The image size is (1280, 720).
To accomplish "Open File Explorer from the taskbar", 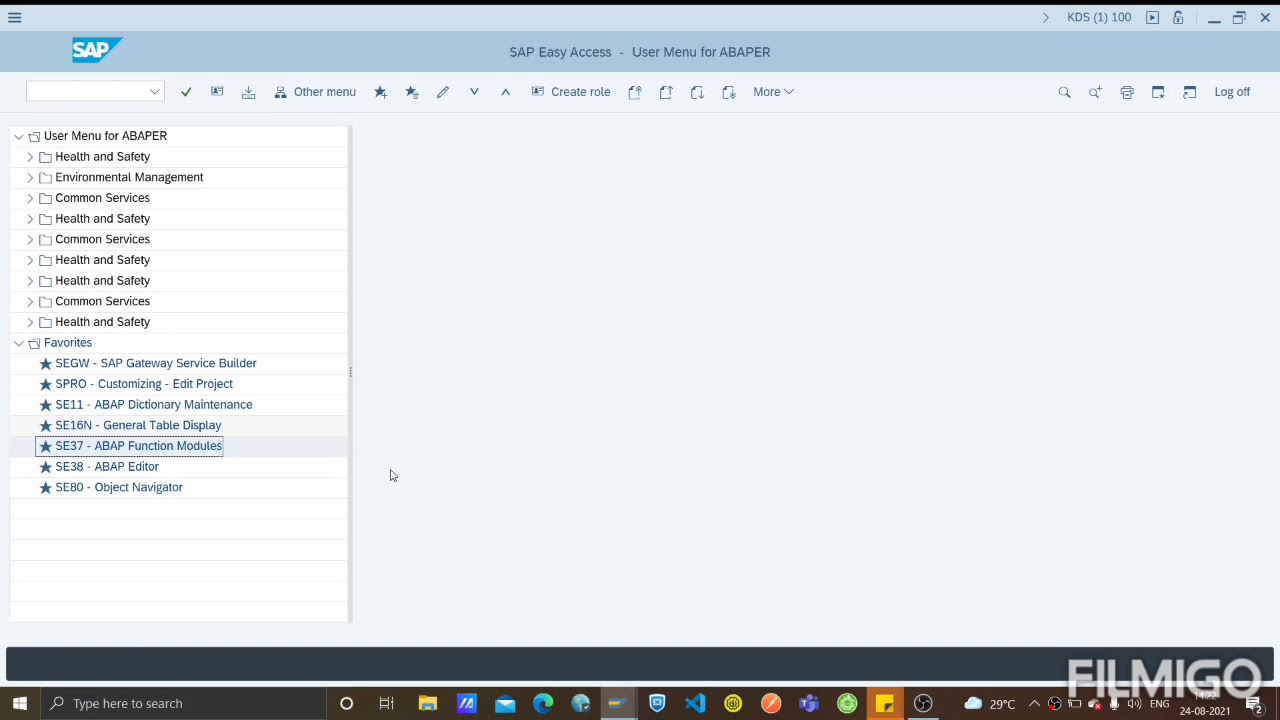I will point(428,703).
